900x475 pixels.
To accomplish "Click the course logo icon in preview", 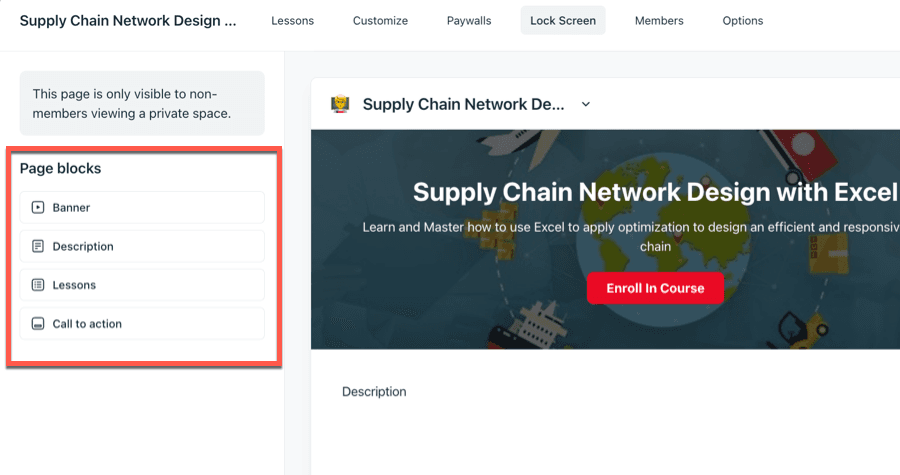I will tap(341, 104).
